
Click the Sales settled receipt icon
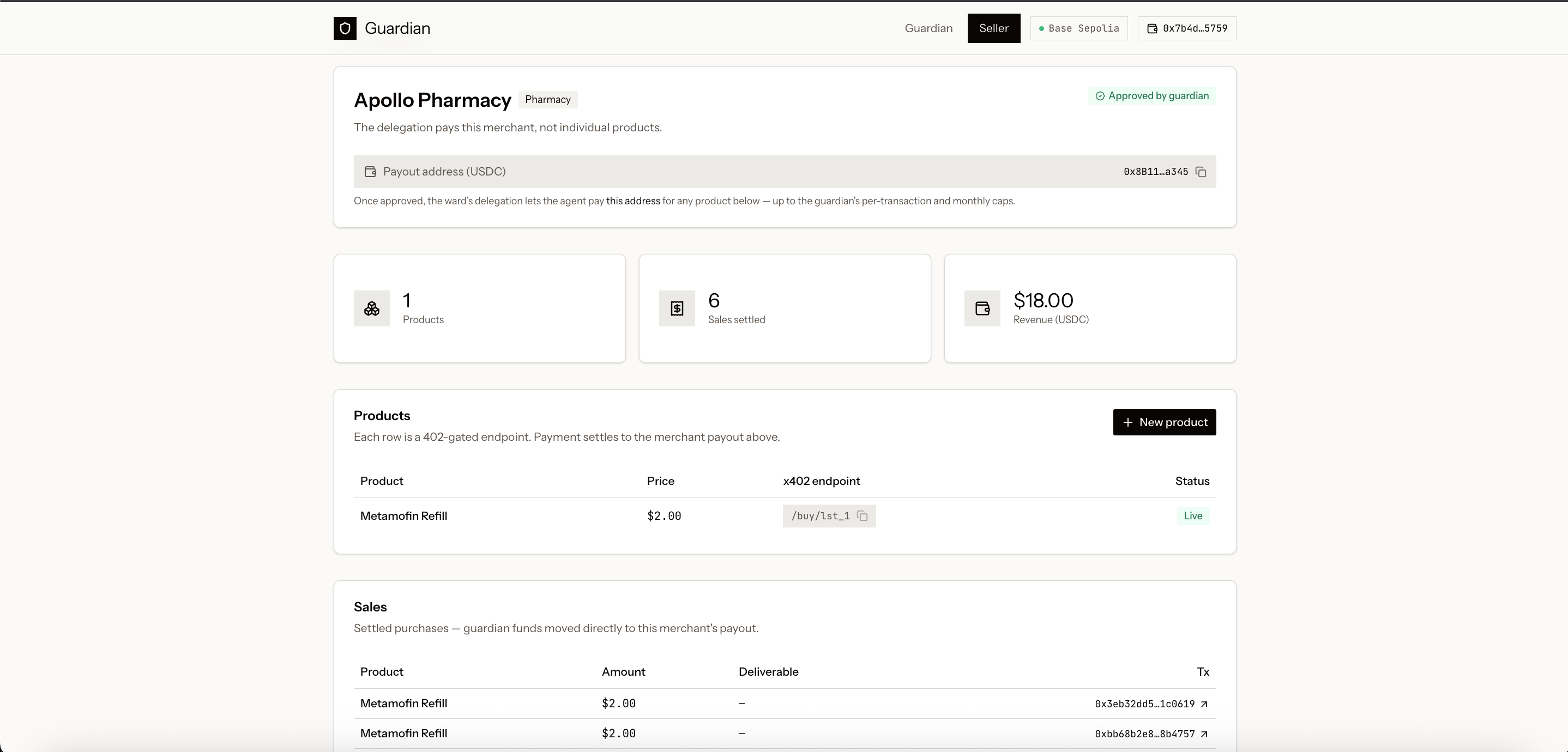pos(677,308)
